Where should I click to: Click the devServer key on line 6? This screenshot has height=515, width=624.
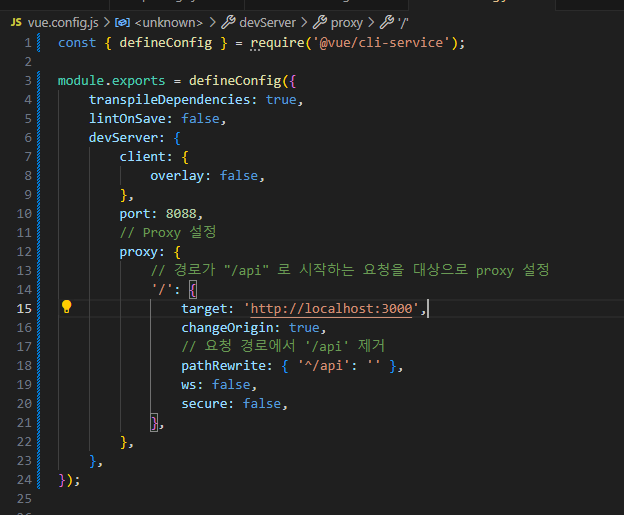coord(123,138)
